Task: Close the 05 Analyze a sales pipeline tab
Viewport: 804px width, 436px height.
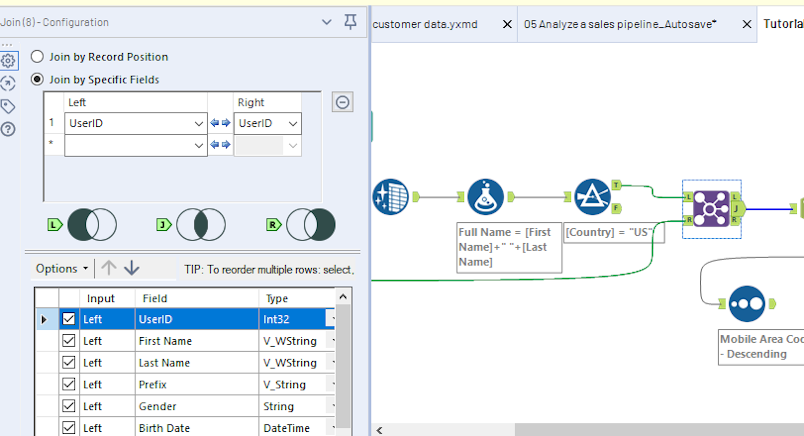Action: tap(747, 24)
